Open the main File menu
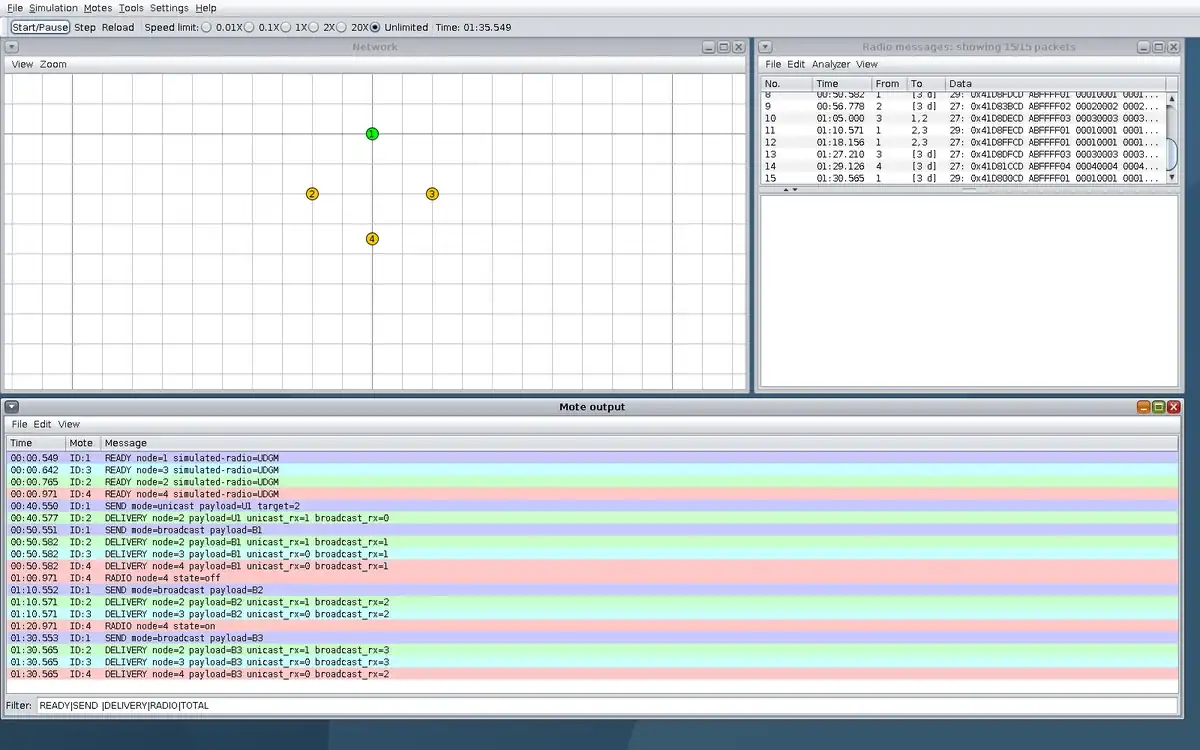Screen dimensions: 1200x750 coord(15,8)
